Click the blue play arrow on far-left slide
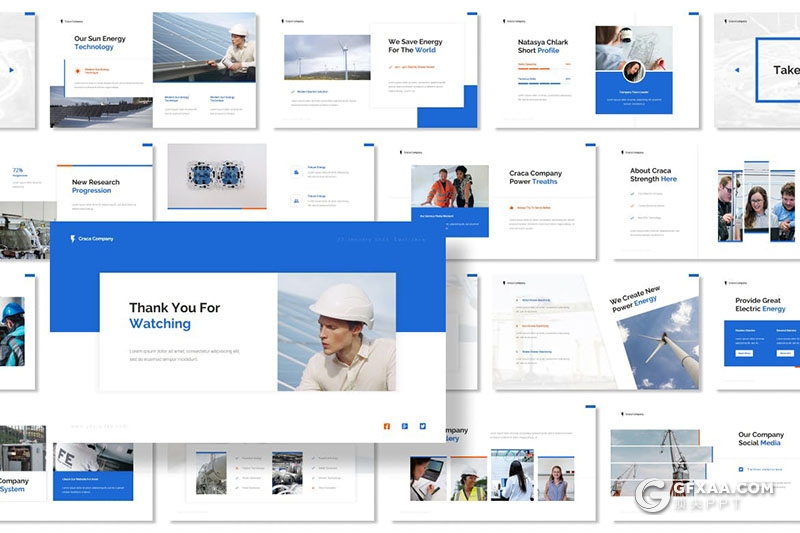 pos(11,70)
